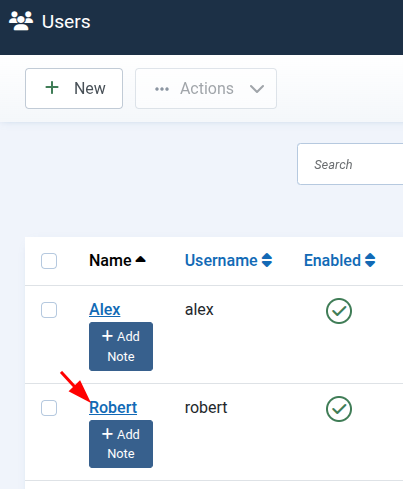Sort by the Name column header
This screenshot has width=403, height=489.
click(117, 260)
